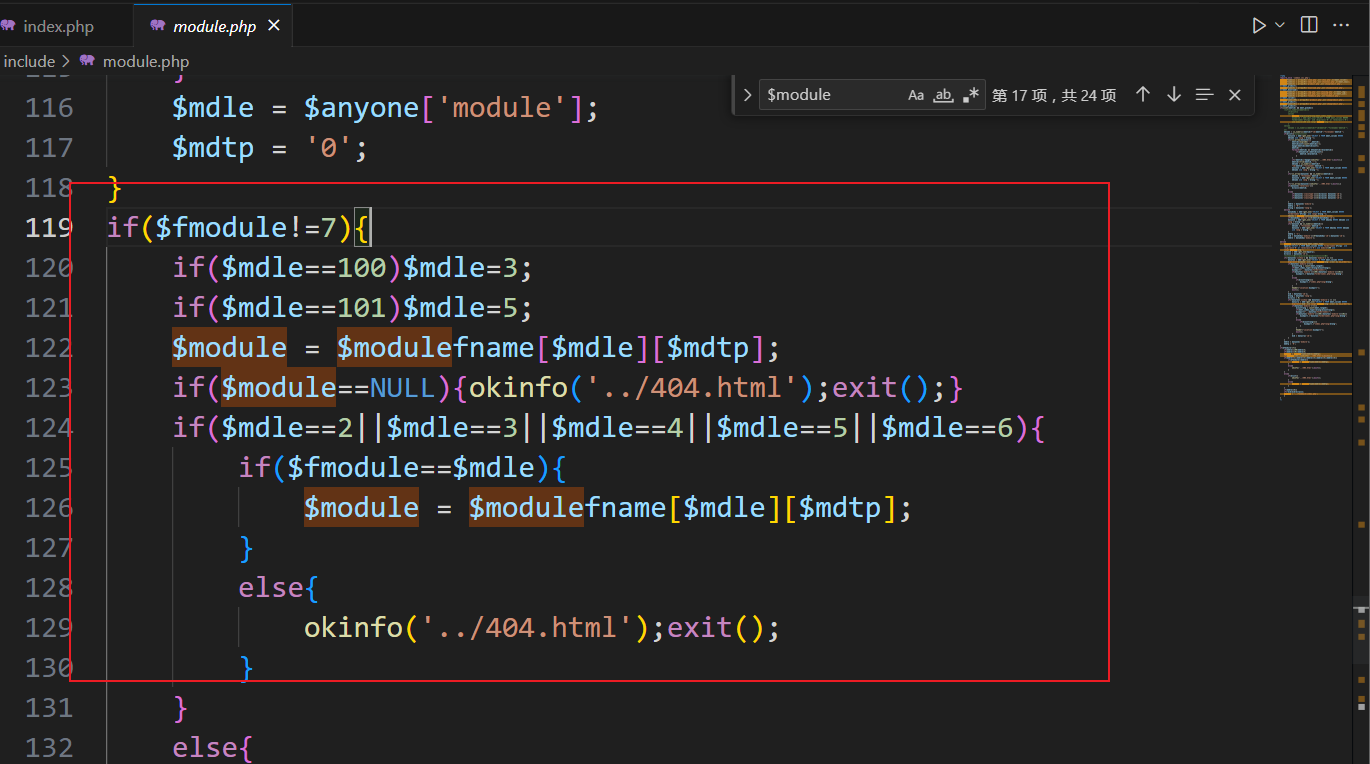Click the else{ on line 132
This screenshot has width=1370, height=764.
click(x=212, y=747)
